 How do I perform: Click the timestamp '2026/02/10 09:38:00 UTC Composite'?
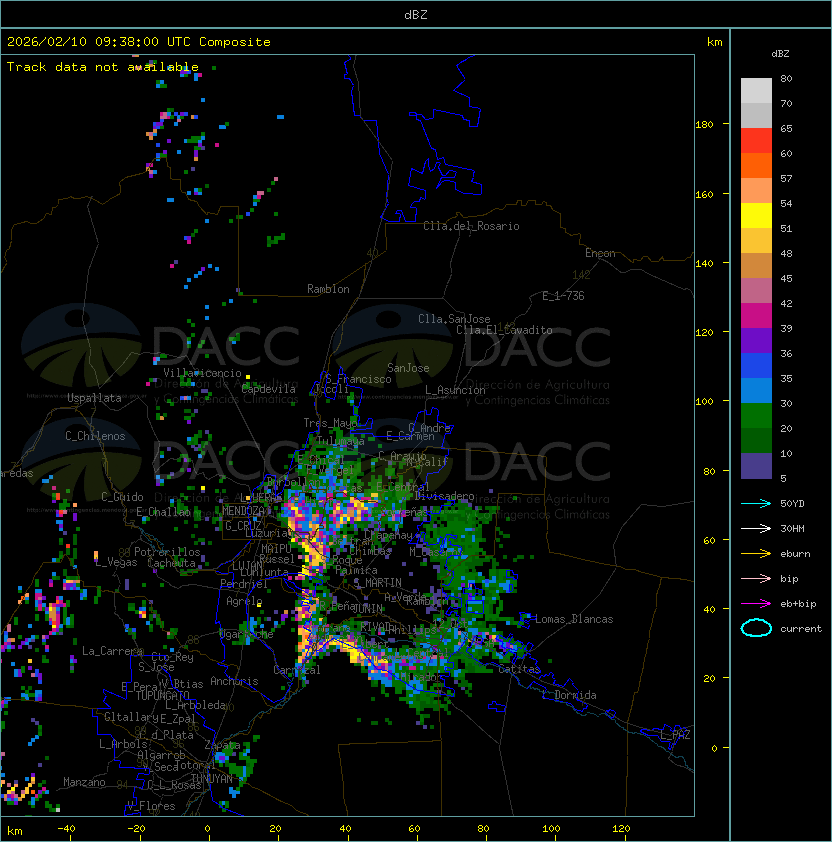(139, 42)
